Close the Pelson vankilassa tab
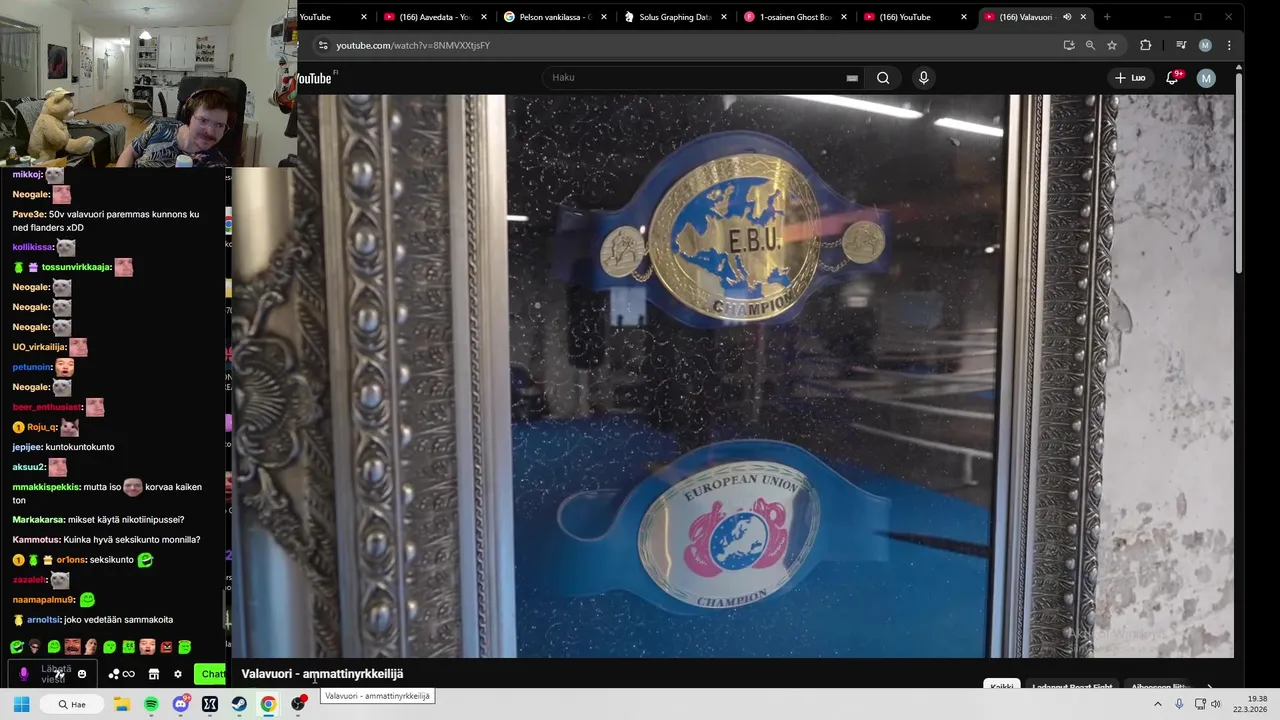 [x=604, y=17]
